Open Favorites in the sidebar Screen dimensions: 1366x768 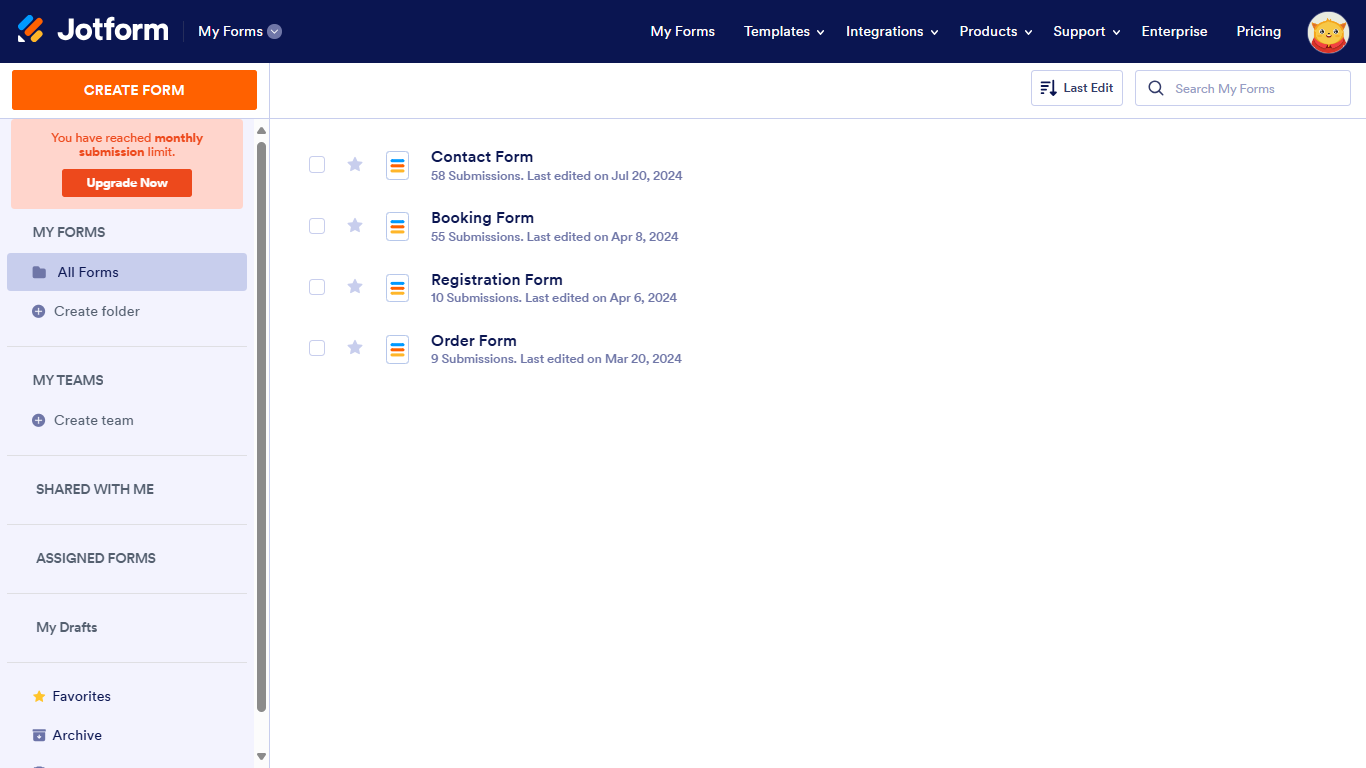[x=82, y=696]
